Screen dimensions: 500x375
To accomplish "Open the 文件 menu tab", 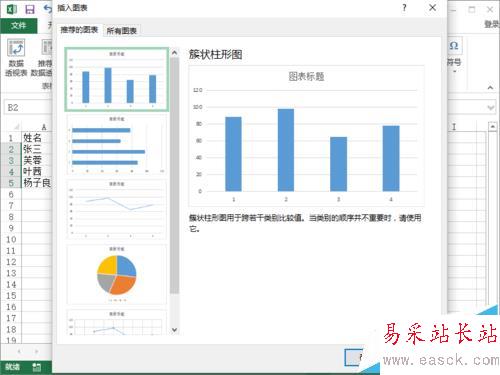I will tap(18, 25).
